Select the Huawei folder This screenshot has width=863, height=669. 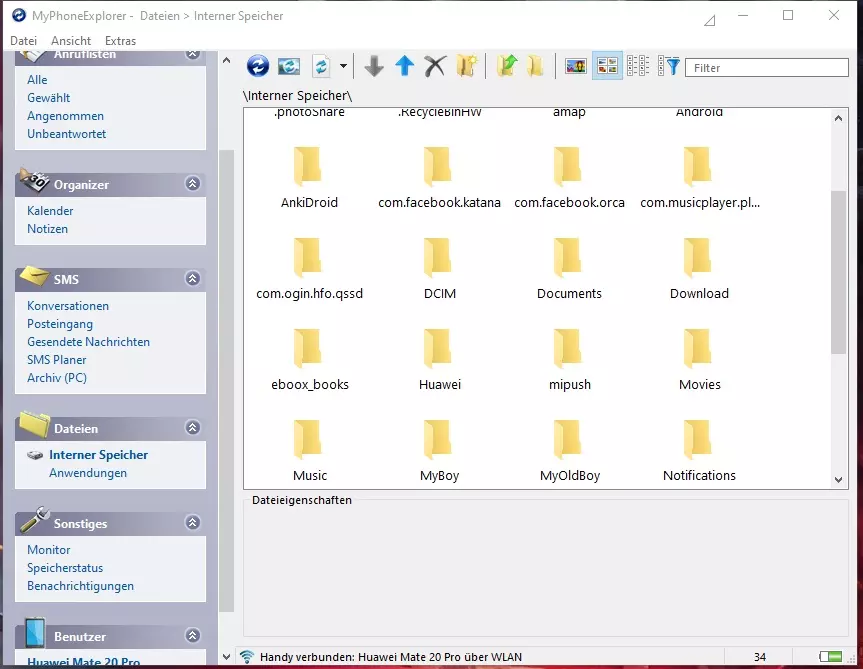click(440, 360)
